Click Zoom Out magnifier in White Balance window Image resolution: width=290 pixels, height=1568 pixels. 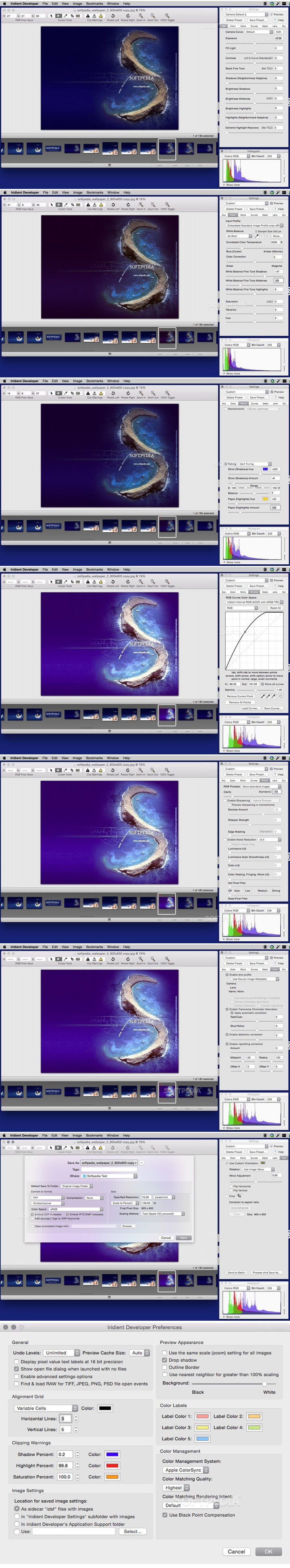coord(154,205)
